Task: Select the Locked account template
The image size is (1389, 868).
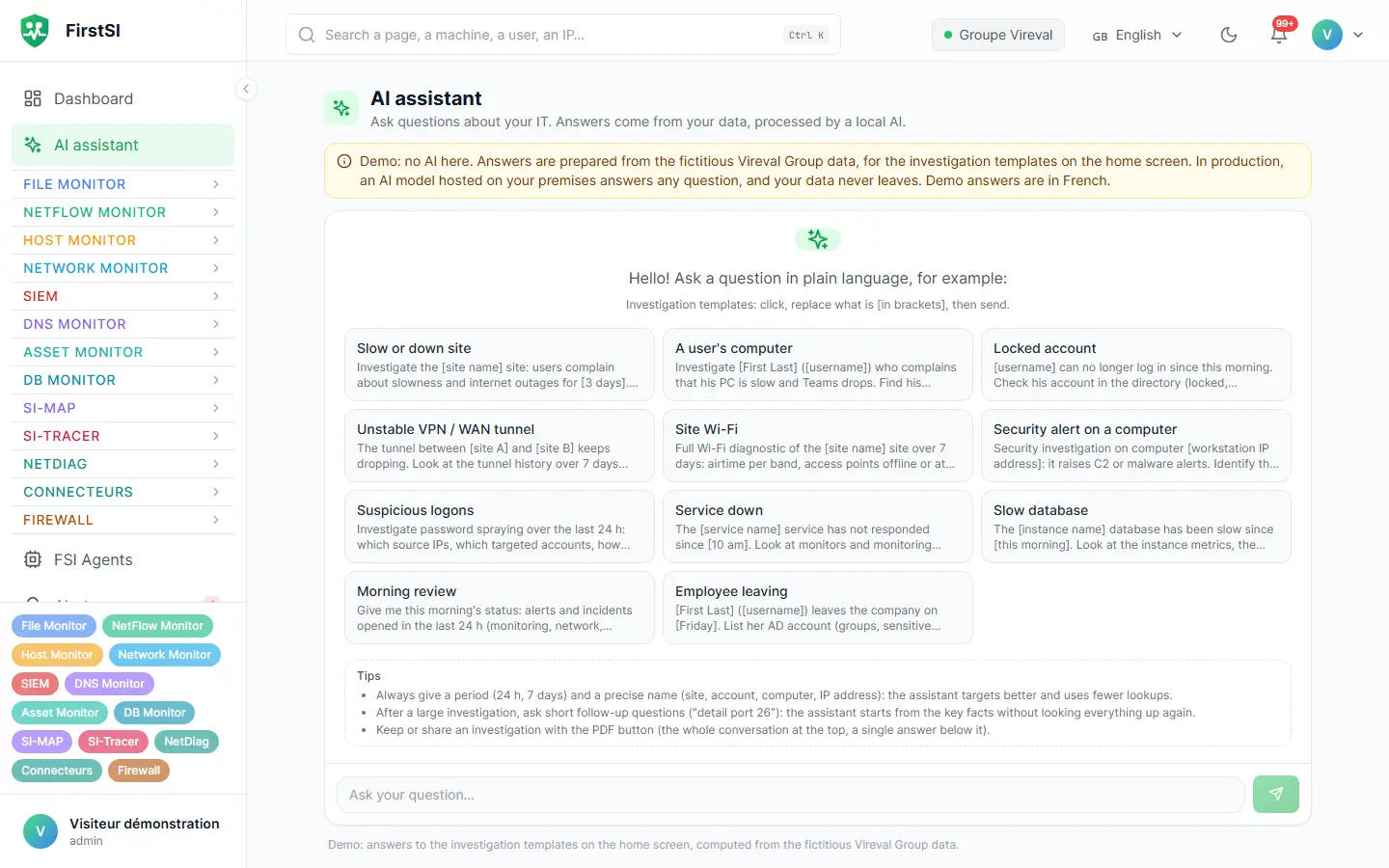Action: [1136, 365]
